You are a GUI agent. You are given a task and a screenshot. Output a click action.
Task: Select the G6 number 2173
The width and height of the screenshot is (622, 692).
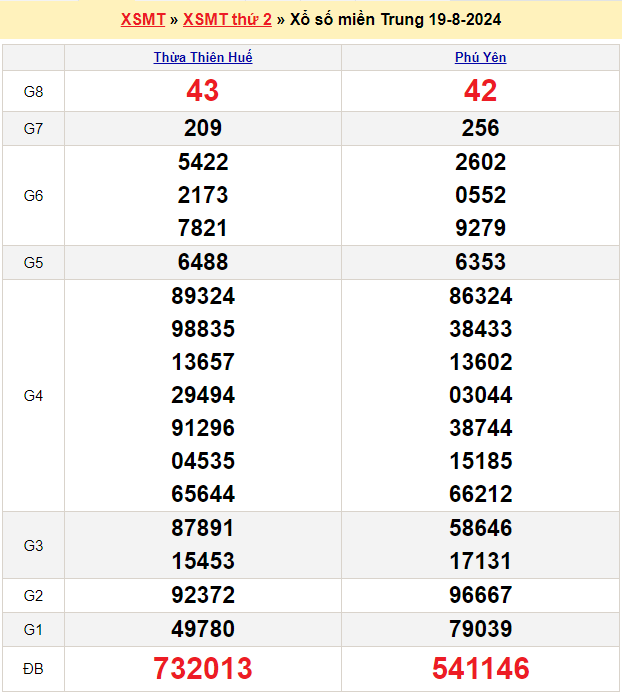[x=203, y=195]
